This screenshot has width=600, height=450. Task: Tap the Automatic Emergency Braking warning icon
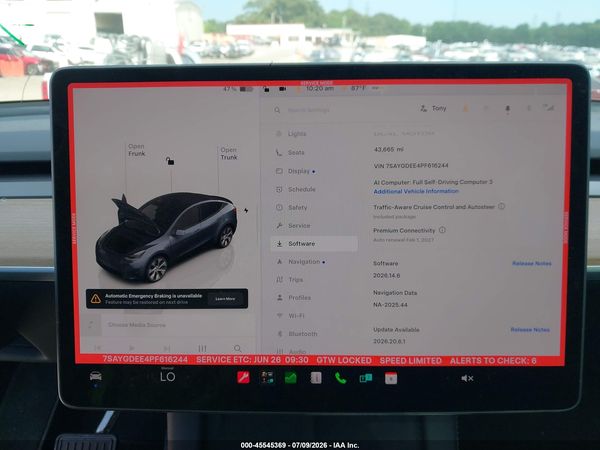[x=96, y=298]
